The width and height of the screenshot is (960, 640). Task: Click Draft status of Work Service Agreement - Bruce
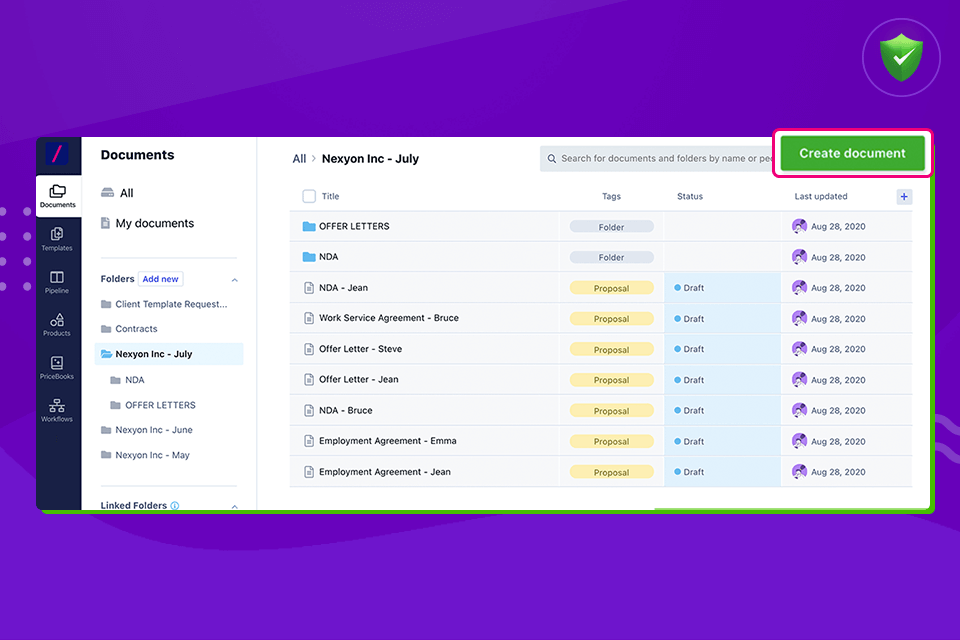[689, 319]
